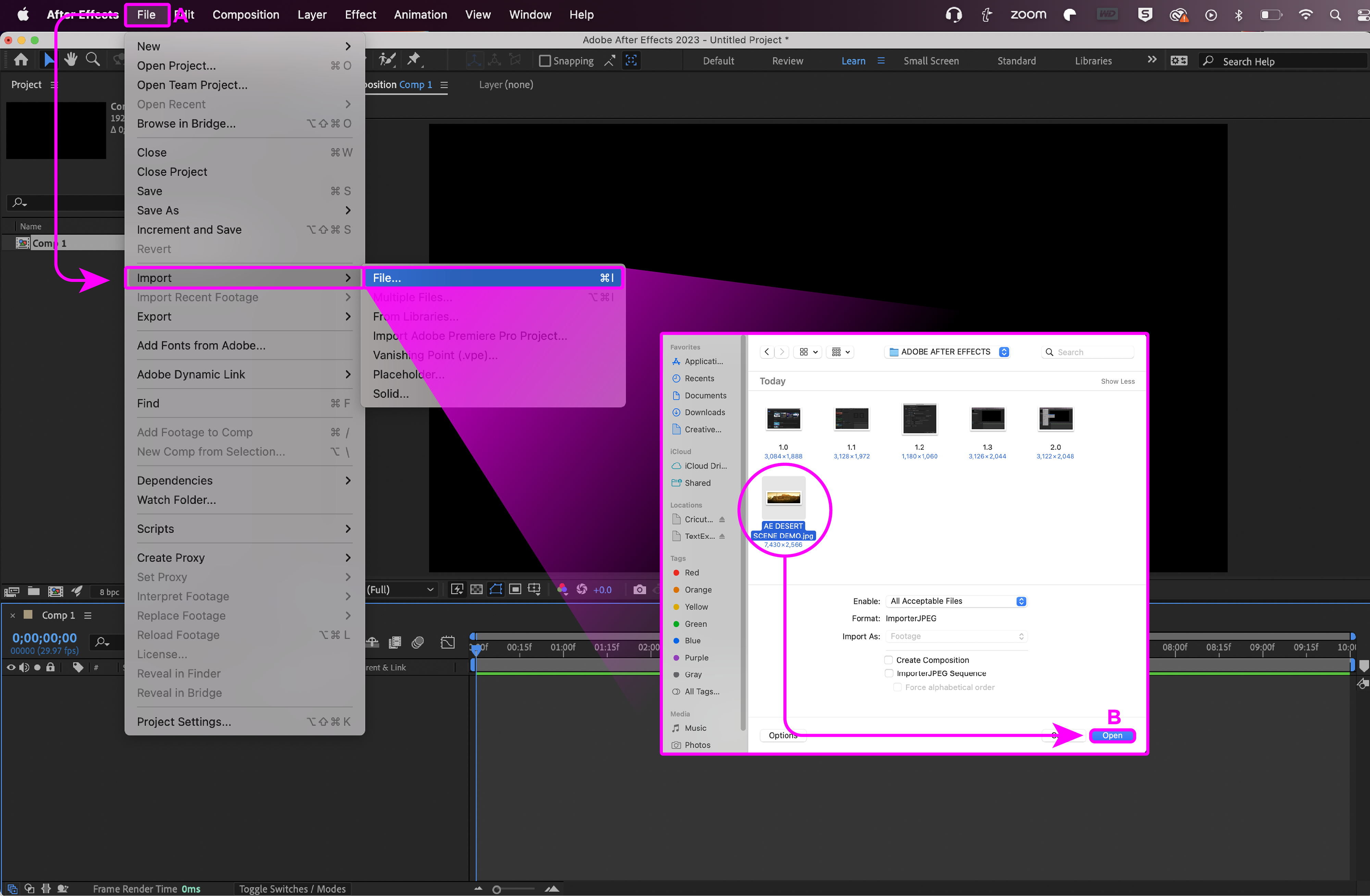This screenshot has height=896, width=1370.
Task: Open the Enable All Acceptable Files dropdown
Action: point(956,601)
